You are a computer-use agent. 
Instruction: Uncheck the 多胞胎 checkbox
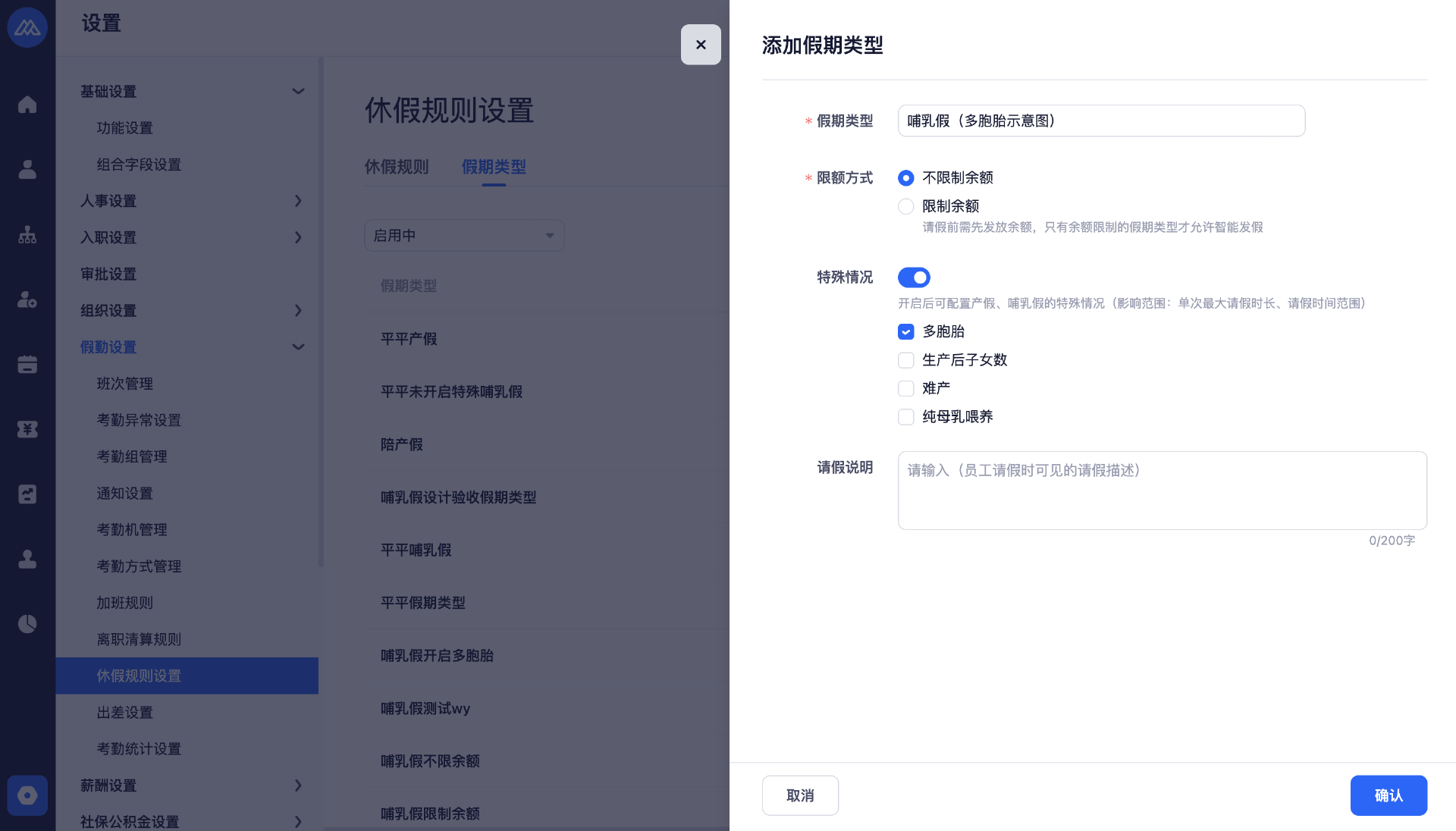click(x=906, y=331)
